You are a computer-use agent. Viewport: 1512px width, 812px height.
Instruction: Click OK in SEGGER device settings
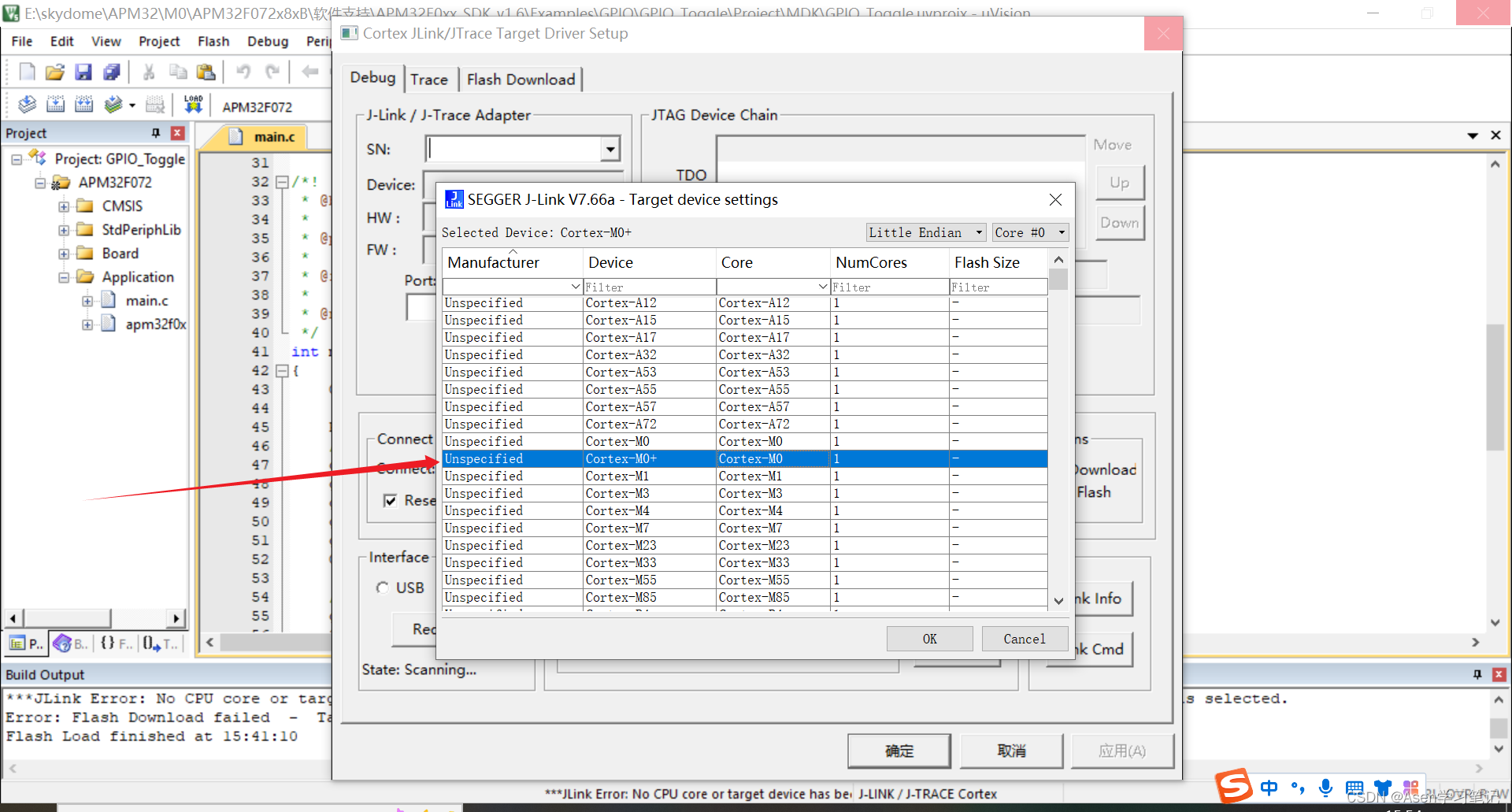click(x=929, y=639)
